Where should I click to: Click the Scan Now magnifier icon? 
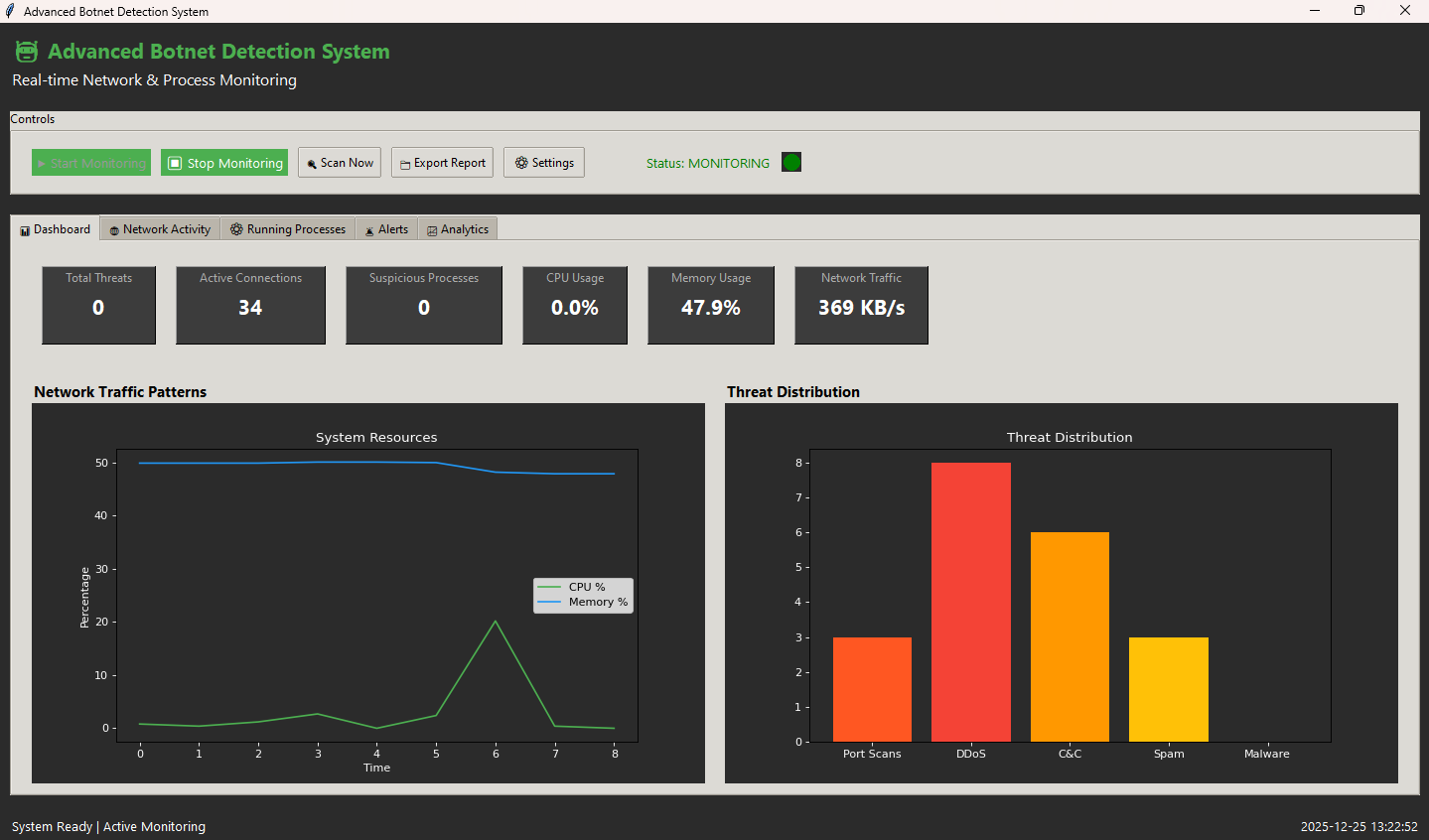click(312, 164)
